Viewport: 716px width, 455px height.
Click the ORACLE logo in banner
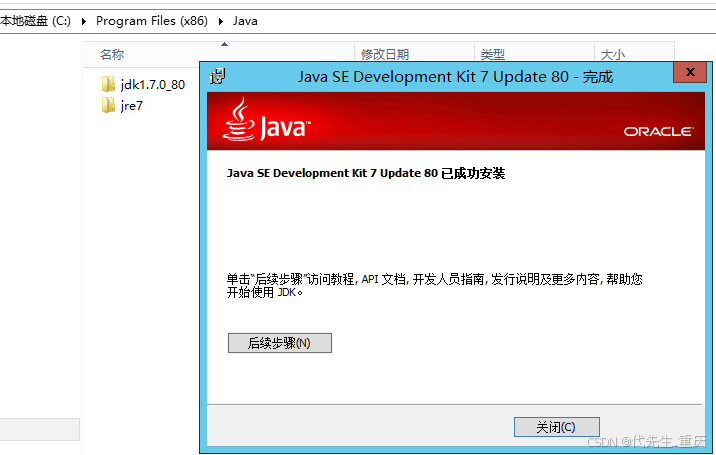tap(658, 132)
